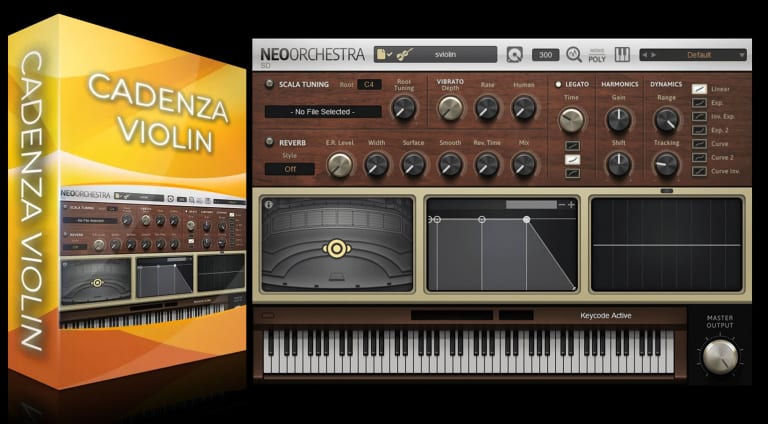Click the name field above envelope graph
The height and width of the screenshot is (424, 768).
coord(531,205)
